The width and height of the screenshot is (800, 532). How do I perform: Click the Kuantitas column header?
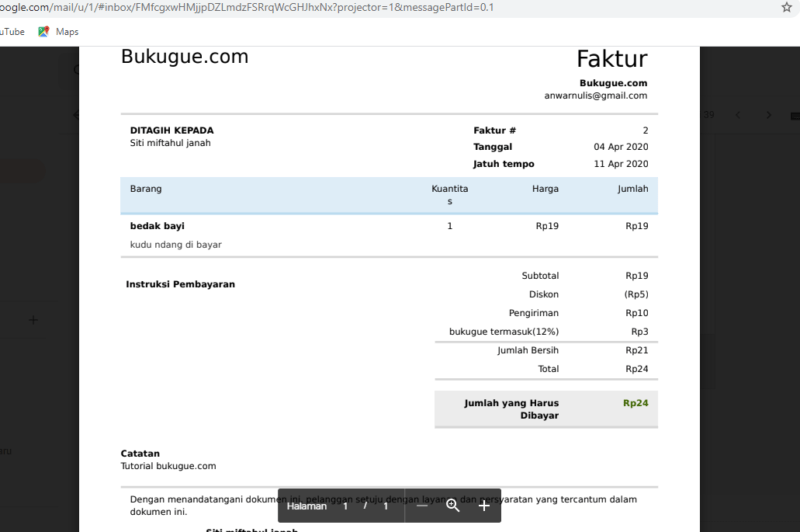tap(449, 195)
